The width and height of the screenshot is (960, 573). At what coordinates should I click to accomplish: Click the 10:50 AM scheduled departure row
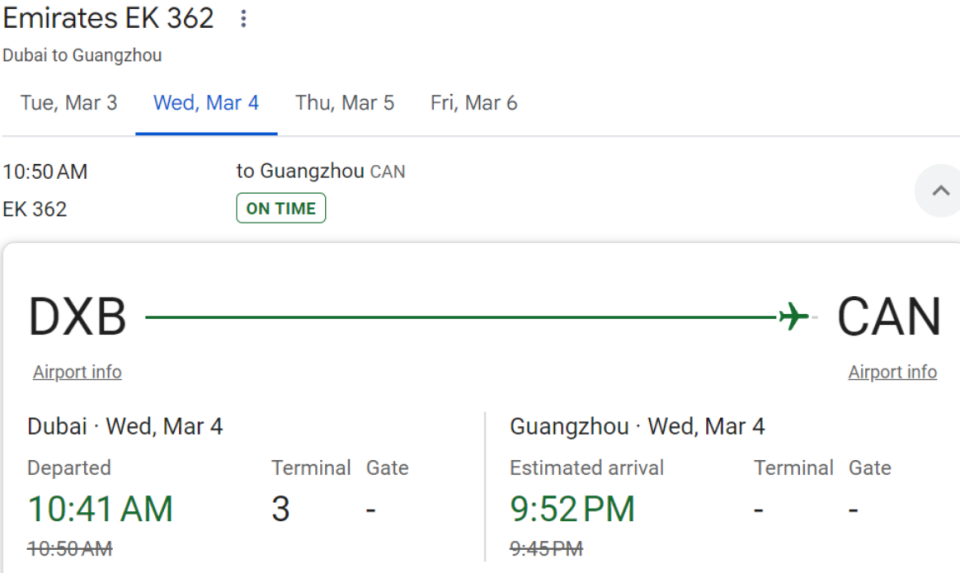[x=45, y=171]
